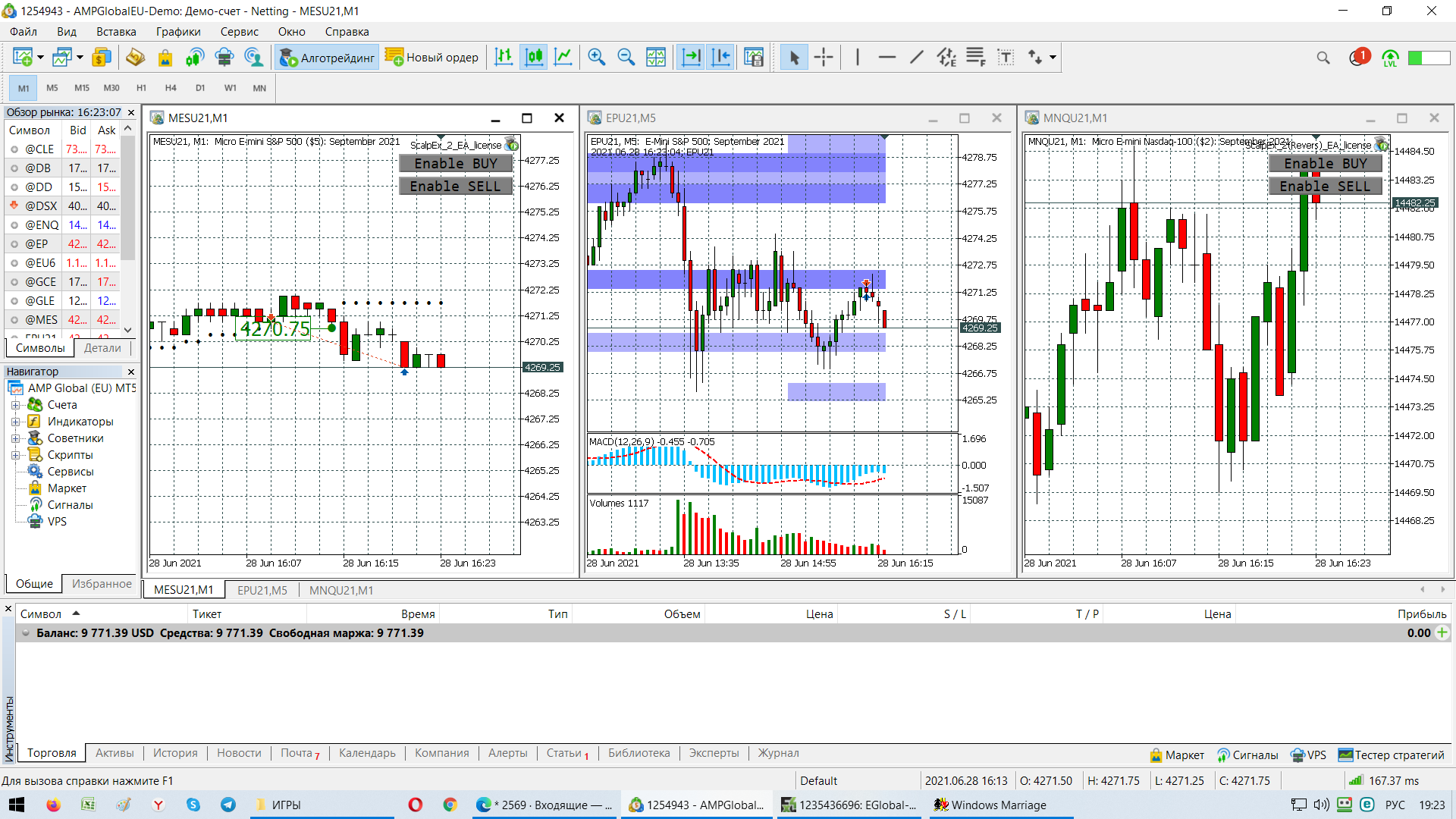
Task: Open the tile windows grid icon
Action: click(x=656, y=57)
